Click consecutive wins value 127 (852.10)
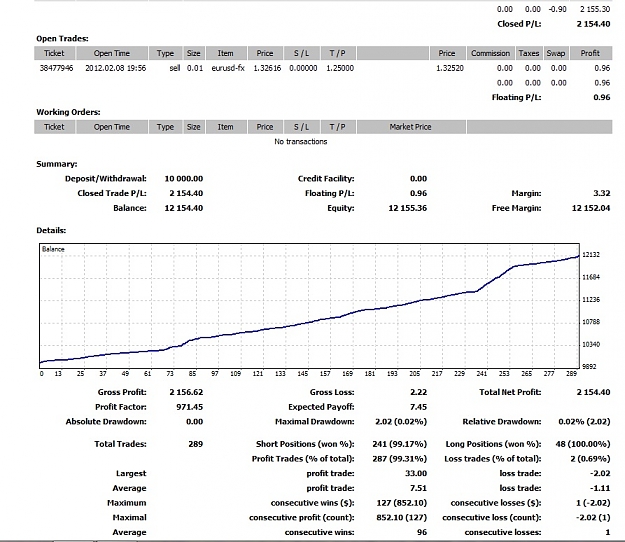This screenshot has height=542, width=625. (x=401, y=503)
